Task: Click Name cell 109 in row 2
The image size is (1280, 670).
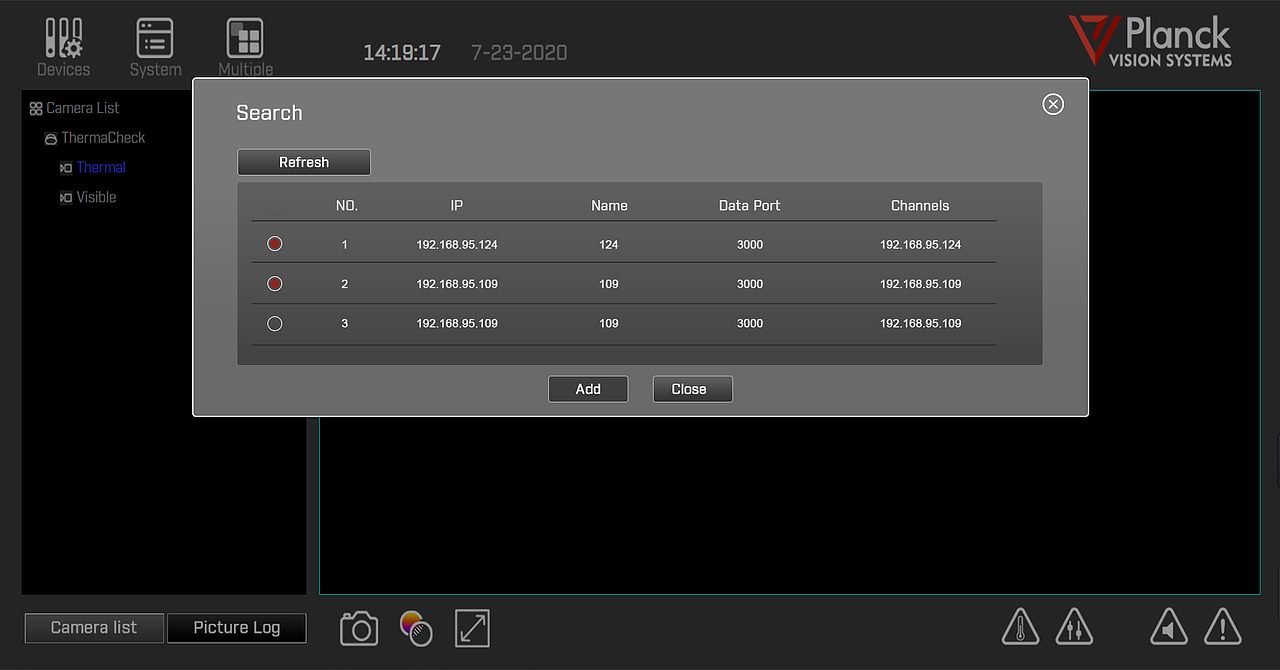Action: 609,285
